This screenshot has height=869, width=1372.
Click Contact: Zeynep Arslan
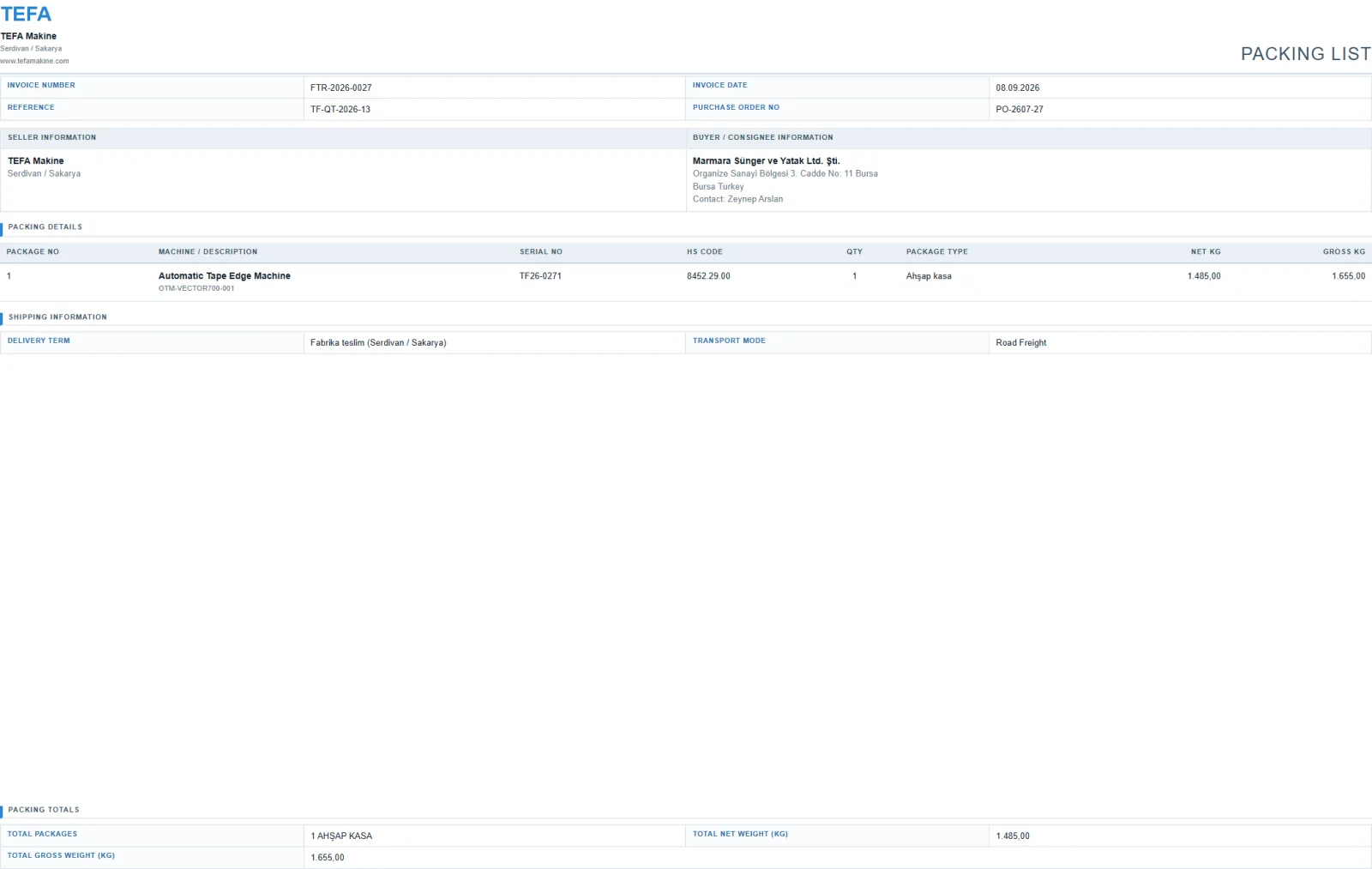point(737,199)
